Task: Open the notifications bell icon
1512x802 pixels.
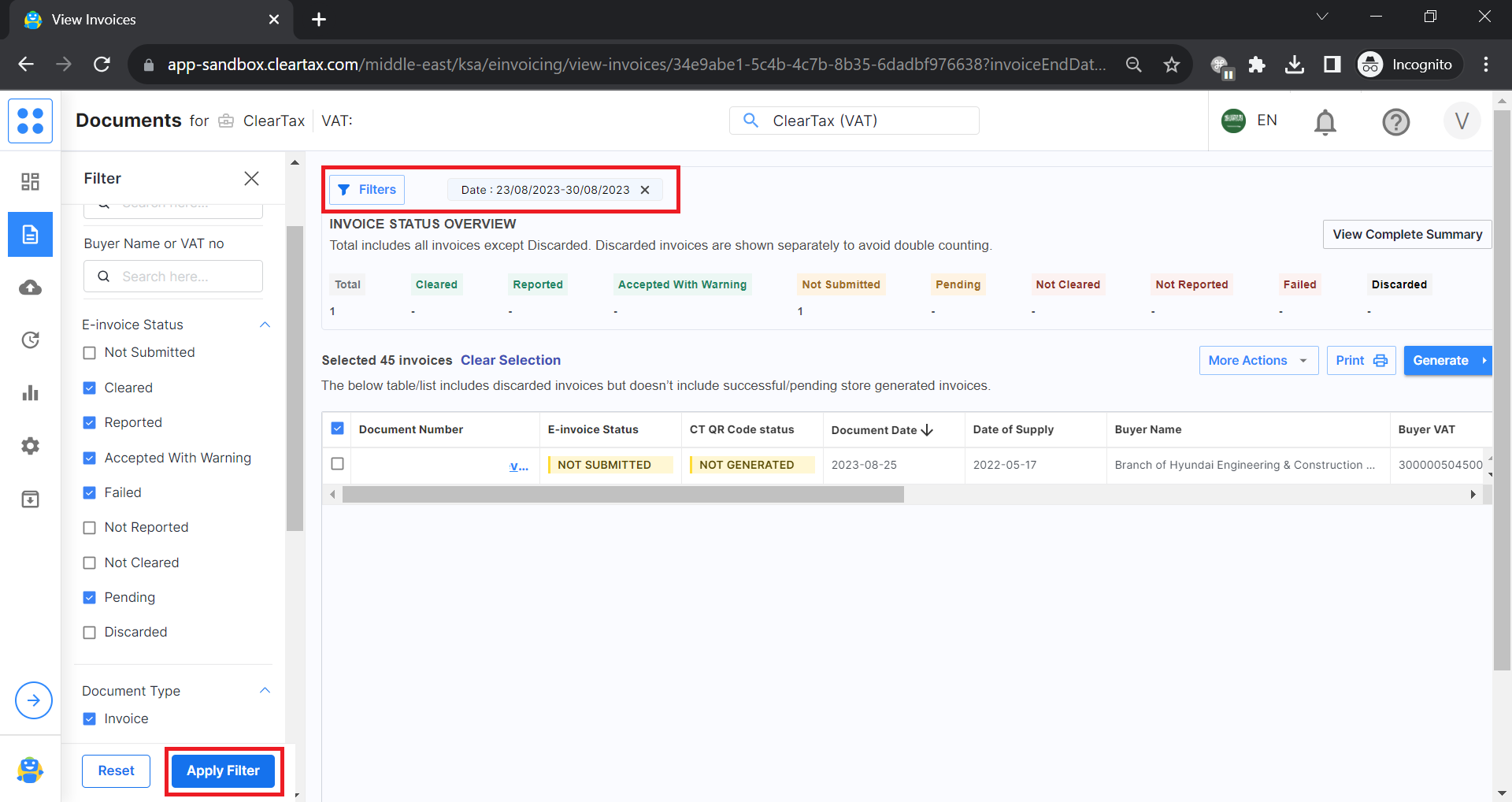Action: 1324,122
